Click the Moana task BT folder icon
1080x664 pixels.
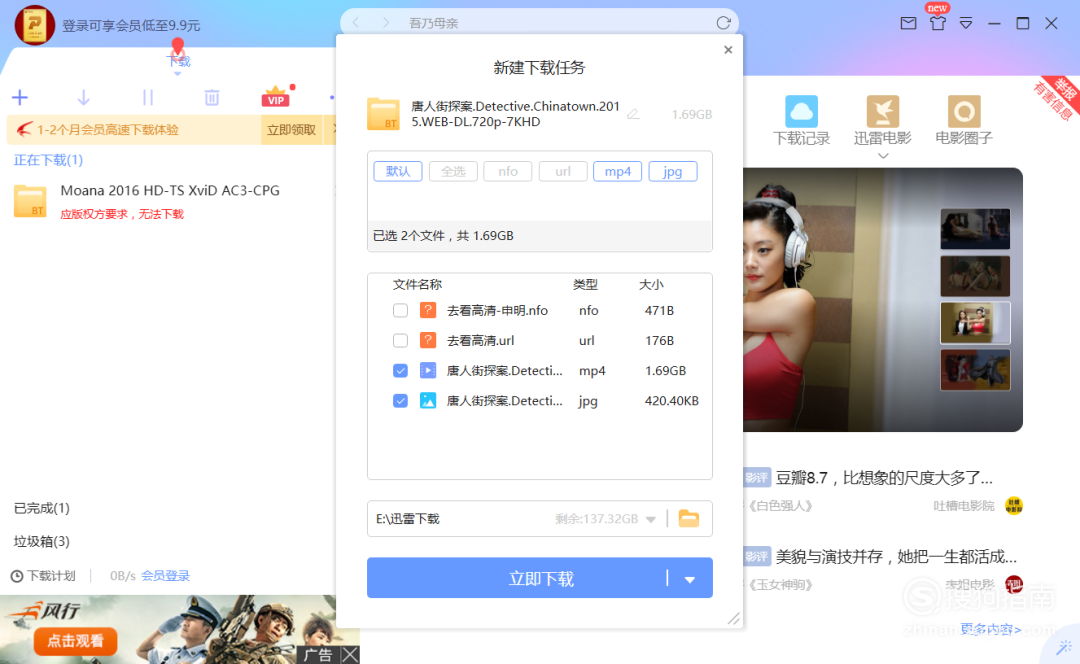30,201
